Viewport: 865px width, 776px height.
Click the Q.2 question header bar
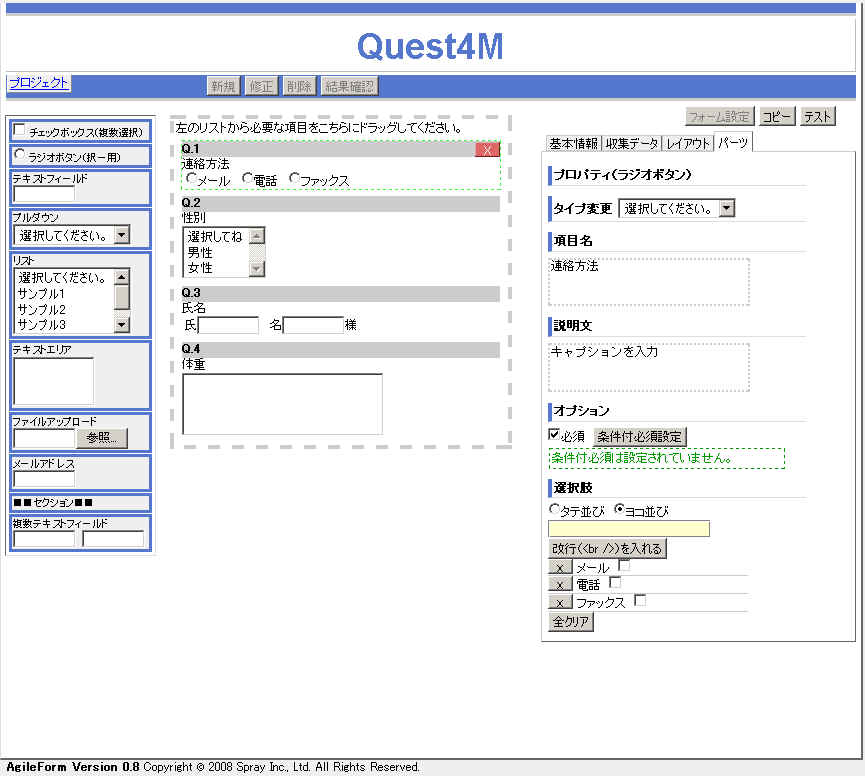click(340, 203)
